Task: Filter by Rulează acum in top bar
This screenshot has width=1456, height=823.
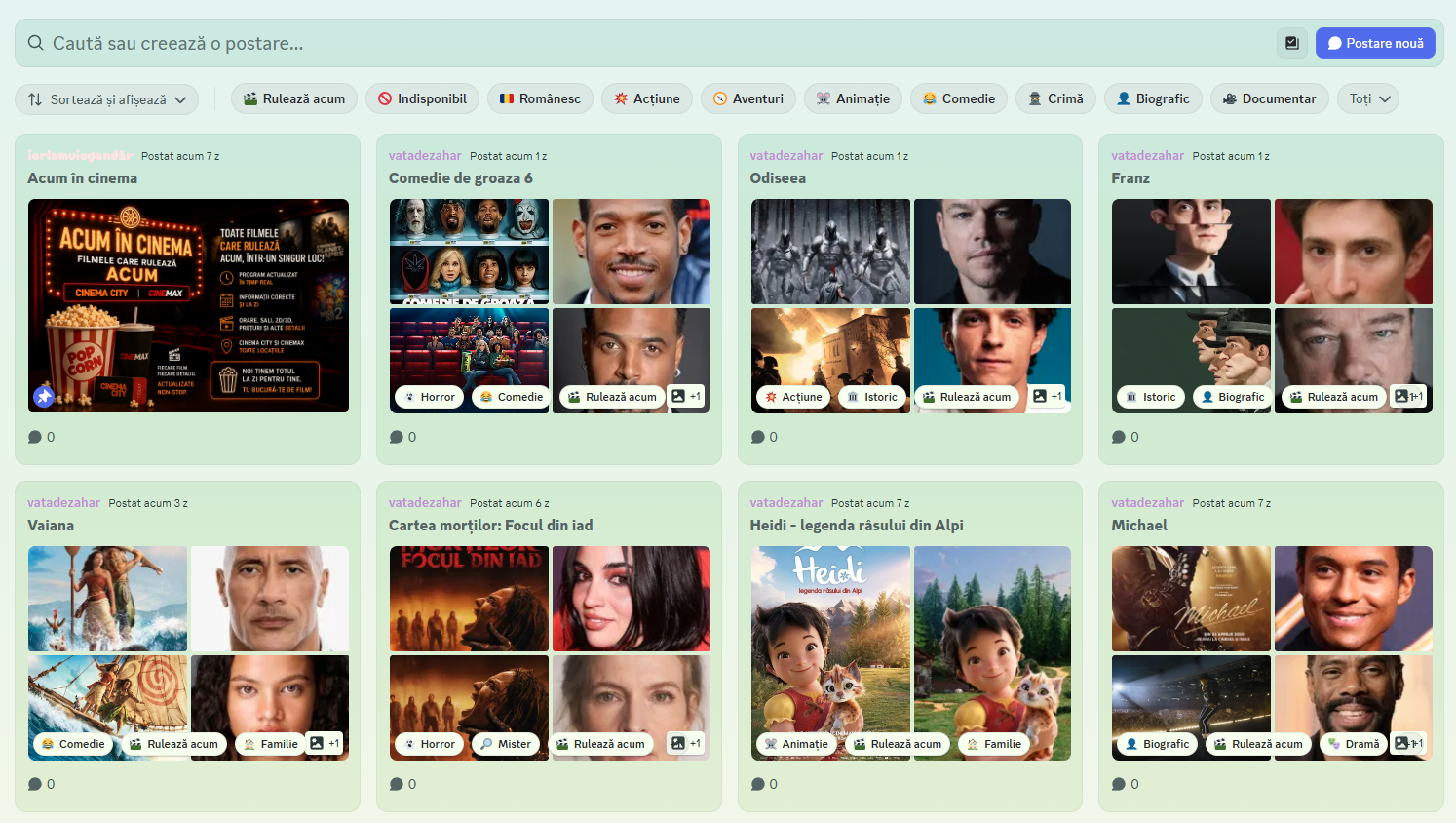Action: (x=293, y=99)
